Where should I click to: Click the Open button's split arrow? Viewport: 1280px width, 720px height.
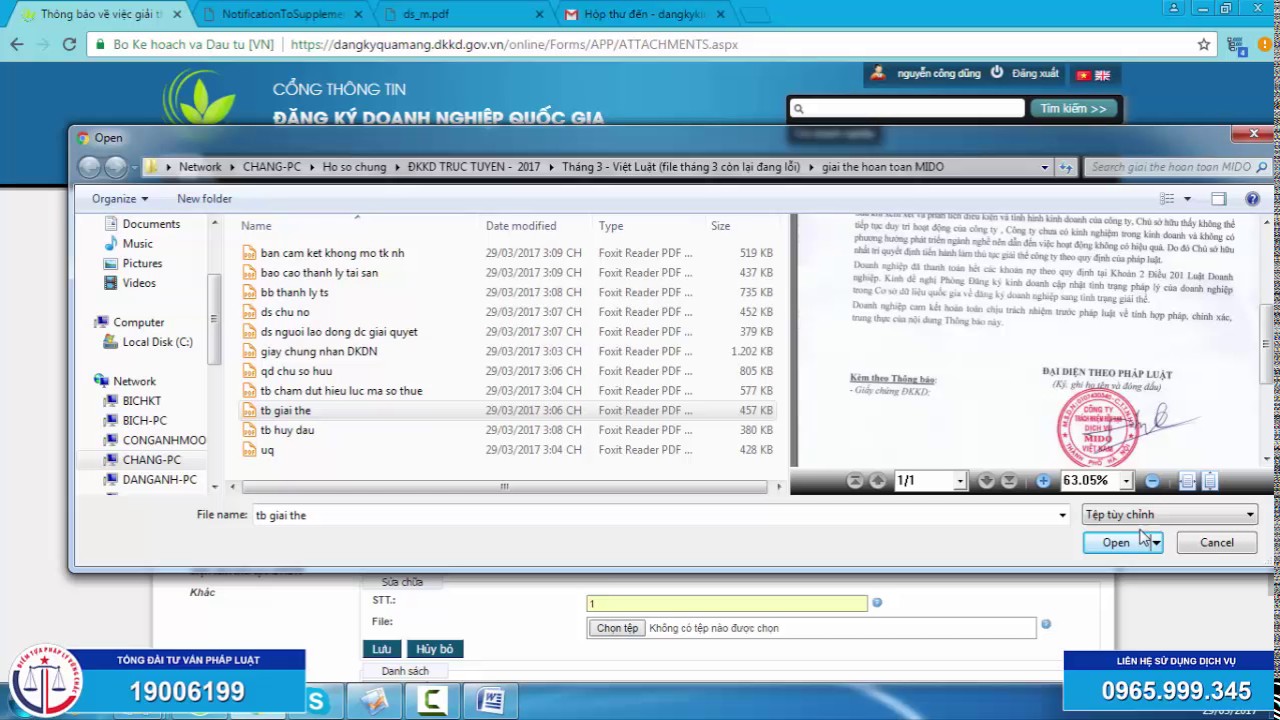click(x=1156, y=543)
